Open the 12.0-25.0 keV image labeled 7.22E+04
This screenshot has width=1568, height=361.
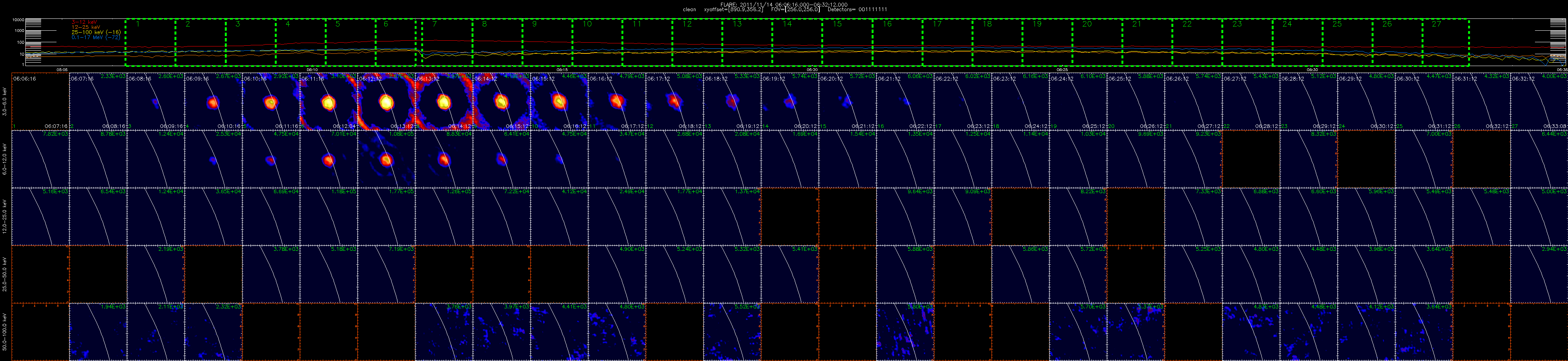pos(502,216)
